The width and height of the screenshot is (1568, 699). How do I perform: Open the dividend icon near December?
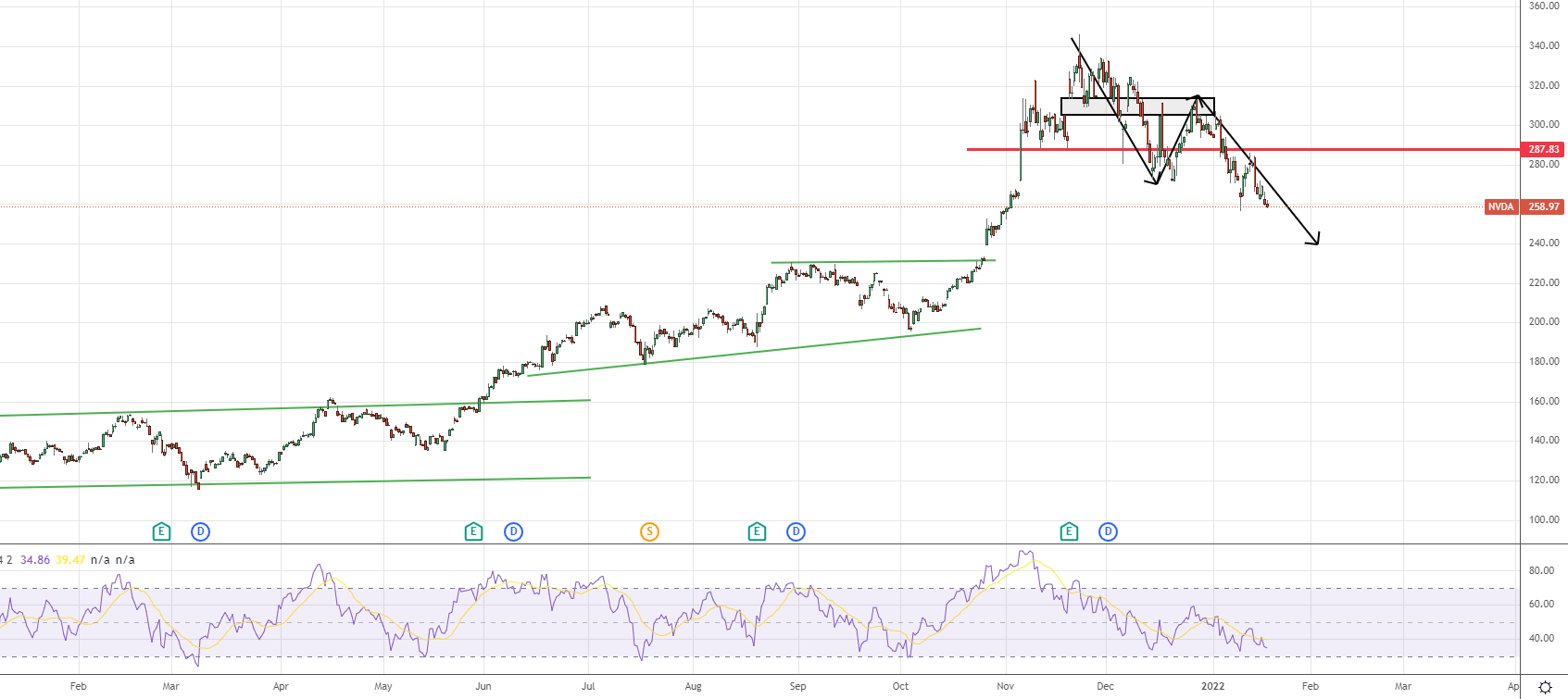pyautogui.click(x=1108, y=531)
